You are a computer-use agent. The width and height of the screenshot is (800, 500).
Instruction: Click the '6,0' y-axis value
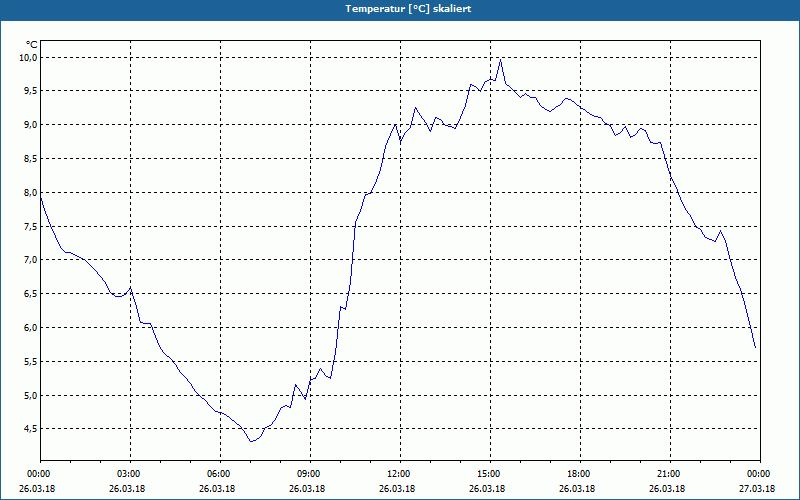[31, 328]
